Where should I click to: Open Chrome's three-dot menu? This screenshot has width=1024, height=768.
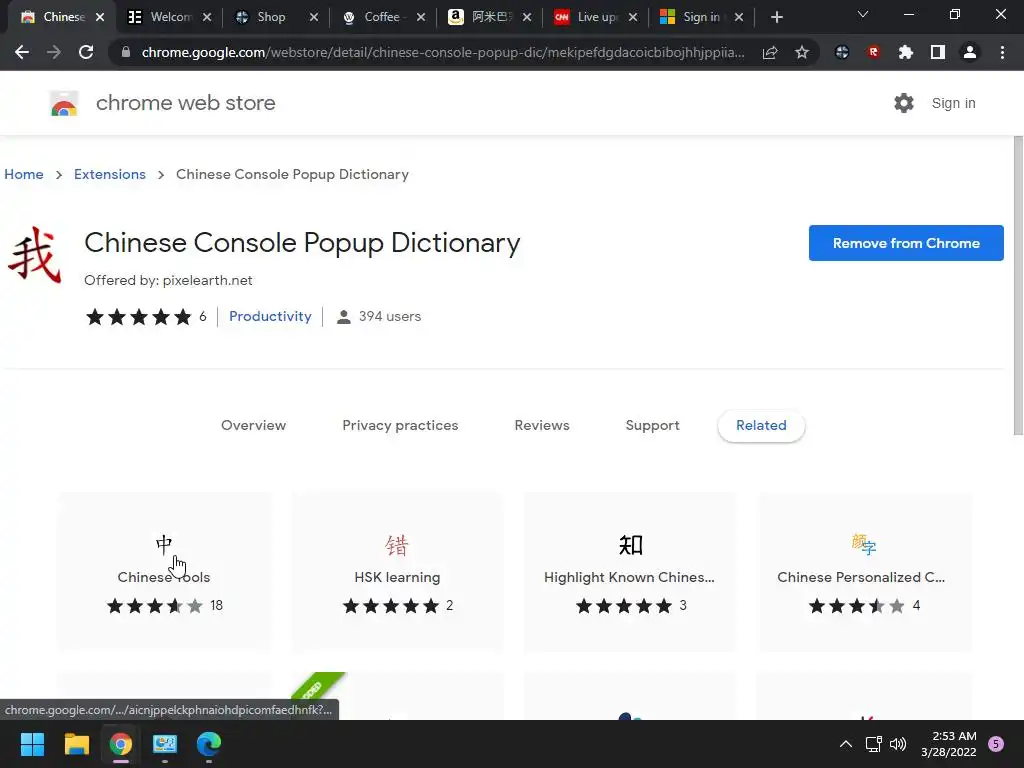(x=1002, y=52)
